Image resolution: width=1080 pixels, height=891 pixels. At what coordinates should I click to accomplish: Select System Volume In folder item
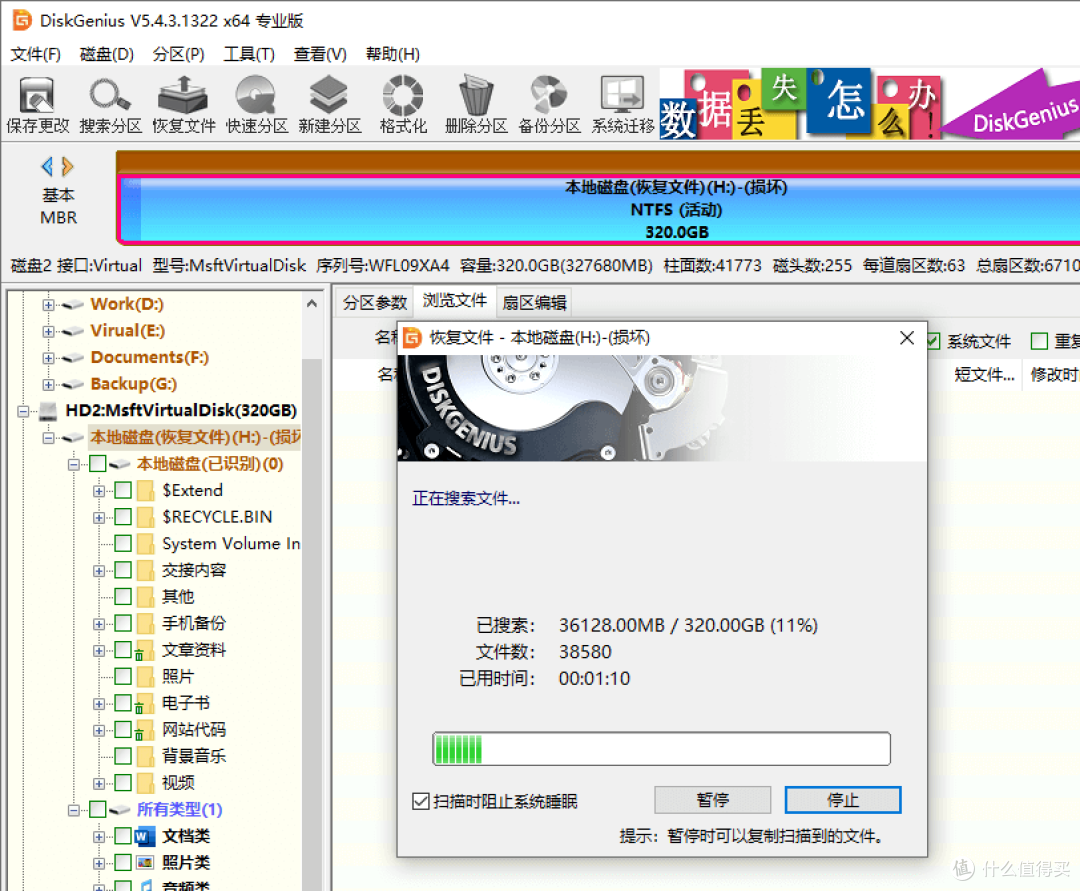[231, 544]
